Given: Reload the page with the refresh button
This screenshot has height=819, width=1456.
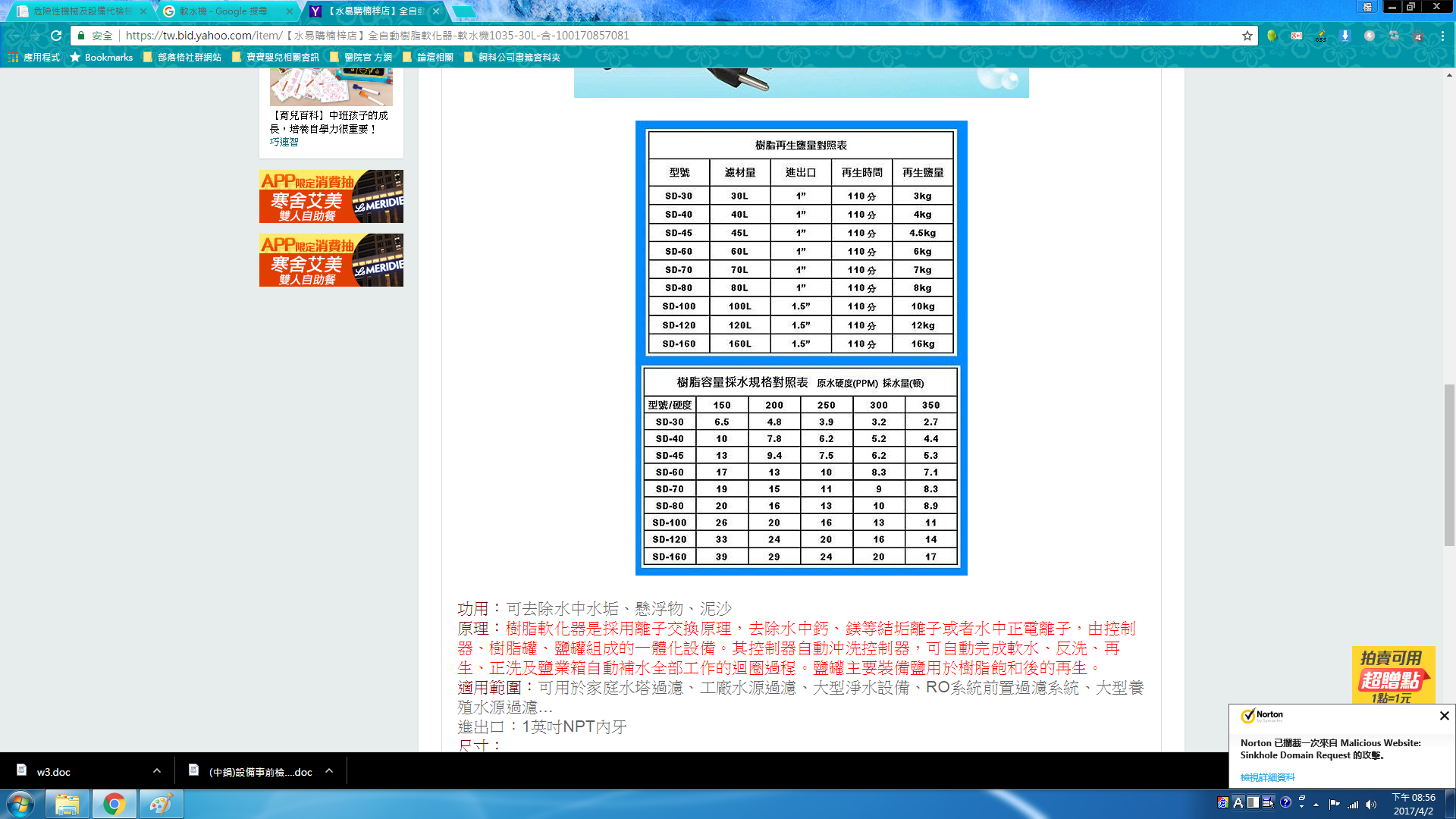Looking at the screenshot, I should (x=56, y=36).
